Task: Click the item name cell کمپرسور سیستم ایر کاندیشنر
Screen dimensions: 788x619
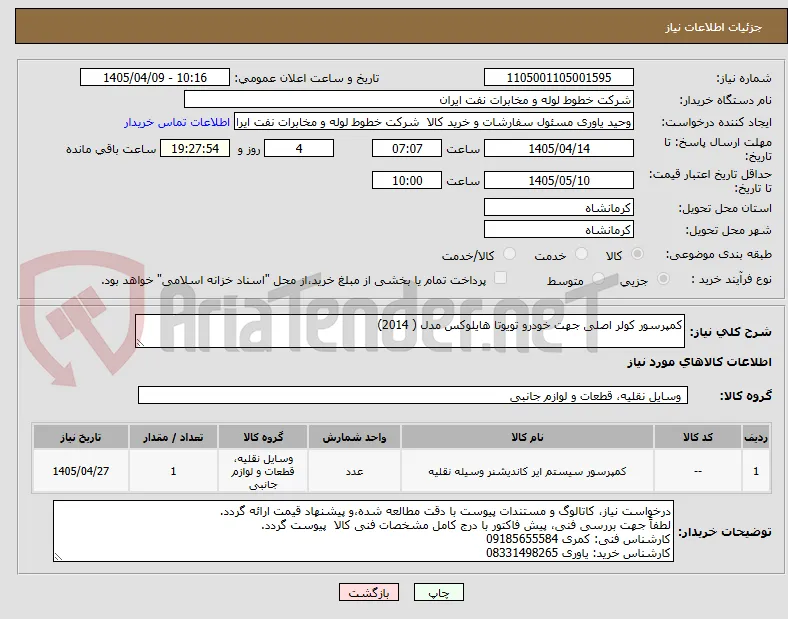Action: click(x=527, y=471)
